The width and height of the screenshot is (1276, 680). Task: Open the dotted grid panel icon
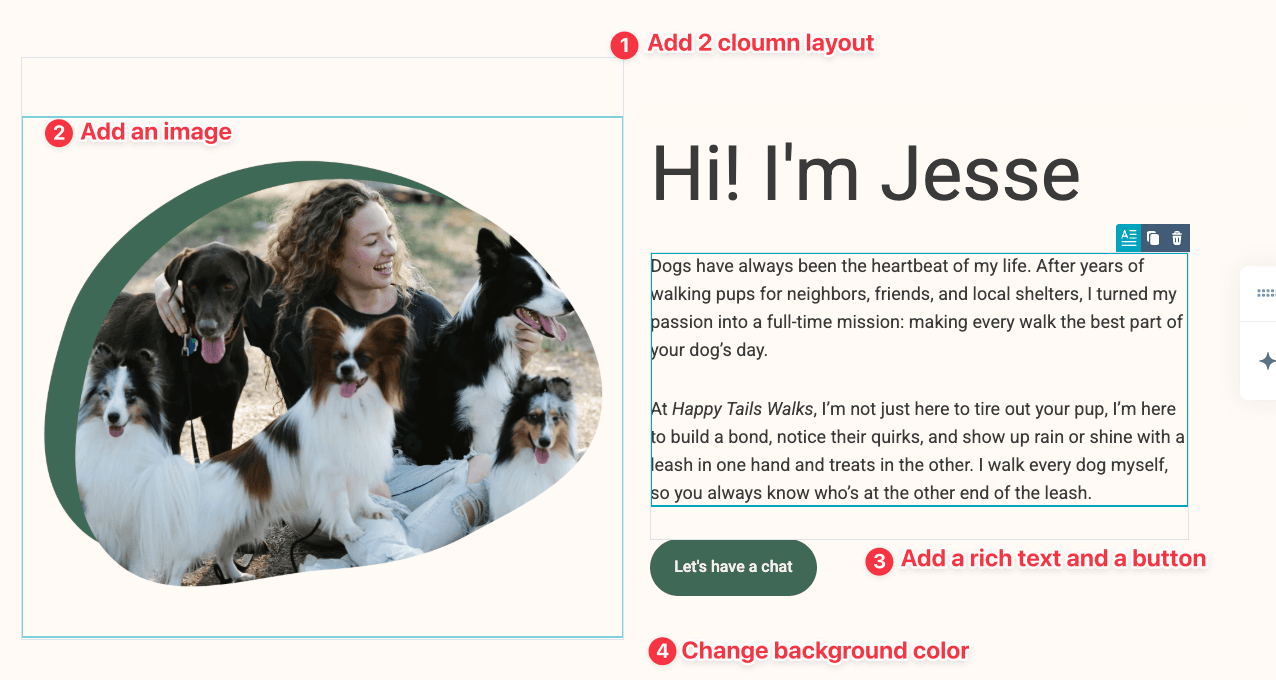[x=1265, y=293]
